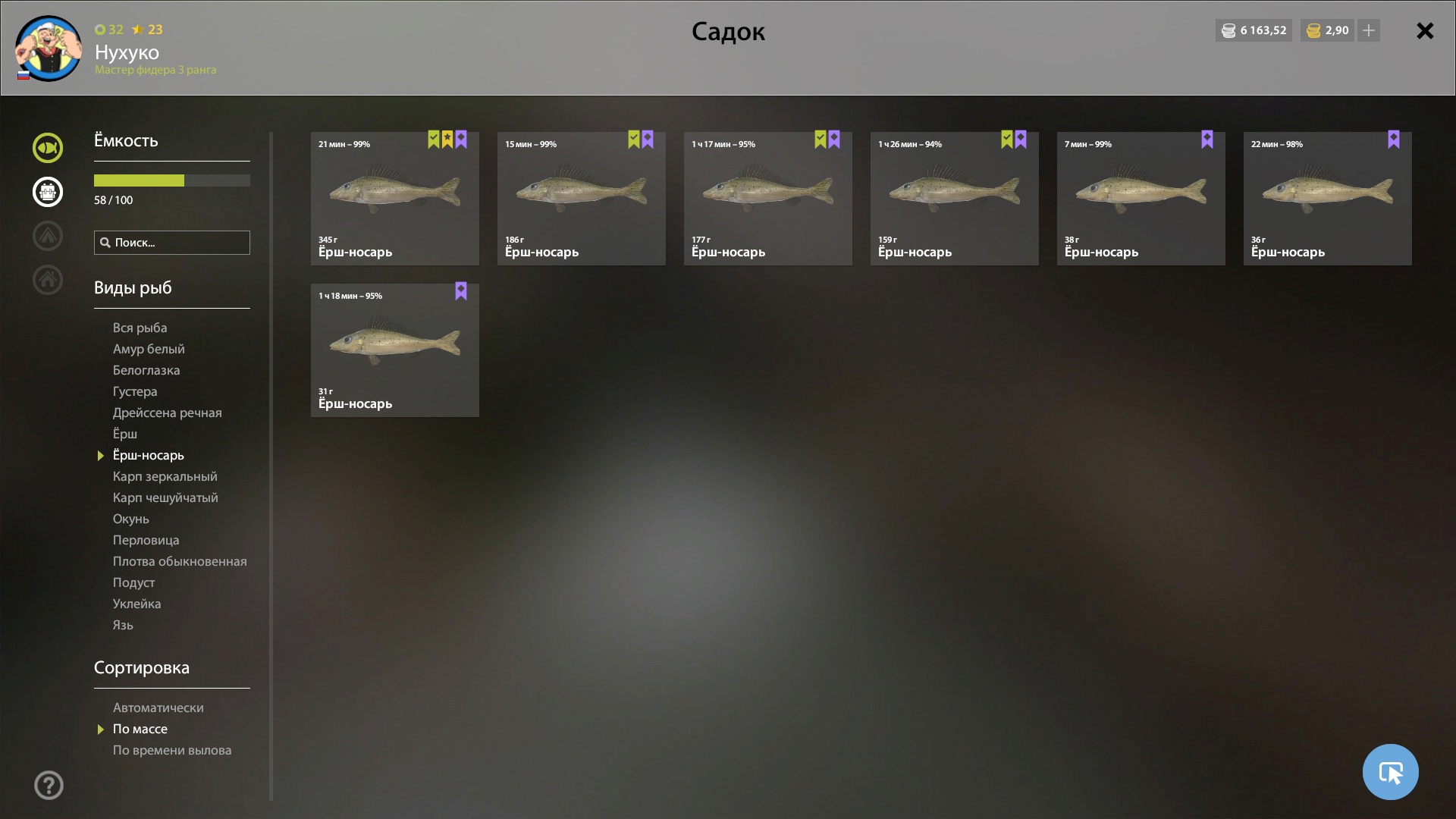The image size is (1456, 819).
Task: Open the help question mark icon
Action: tap(49, 785)
